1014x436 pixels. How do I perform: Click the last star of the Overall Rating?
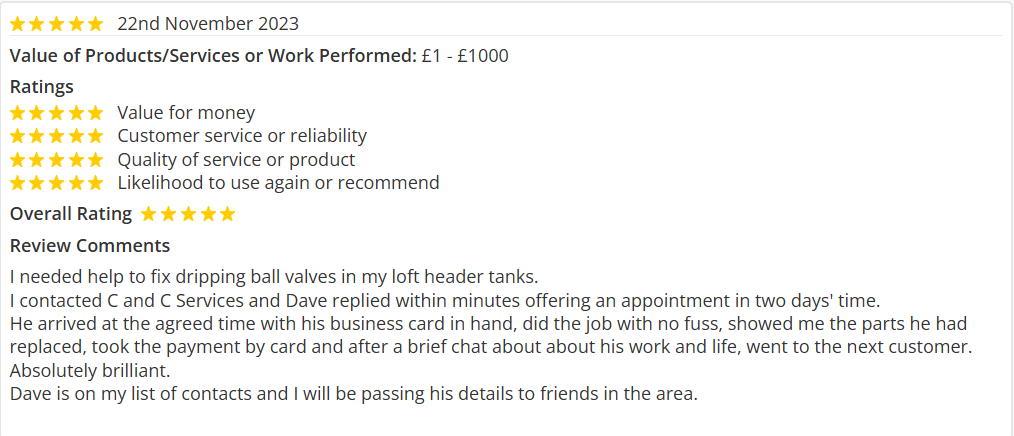[227, 214]
